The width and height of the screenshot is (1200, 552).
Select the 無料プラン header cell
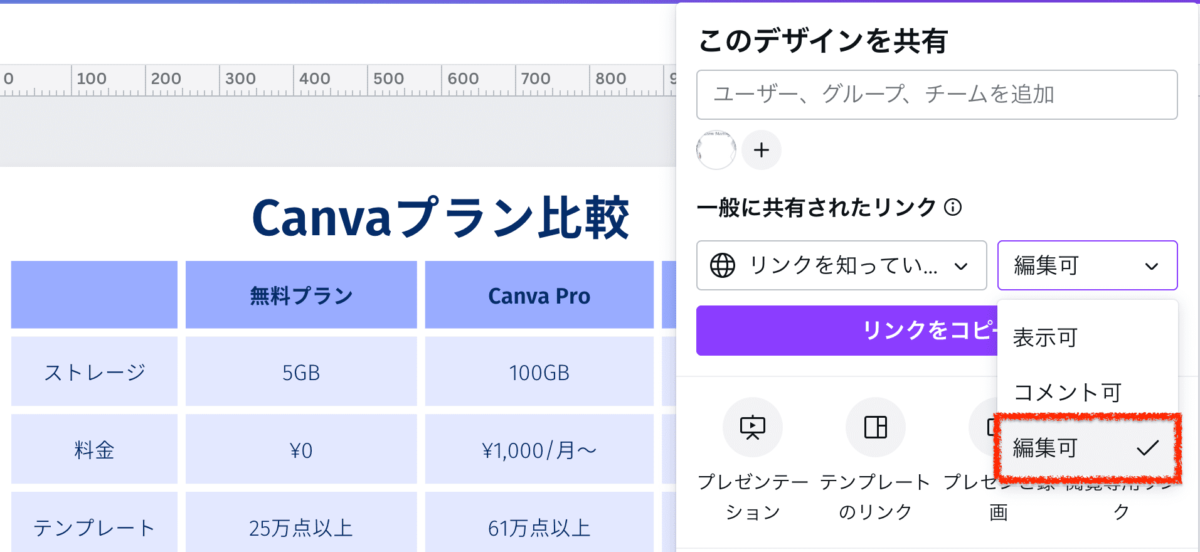point(301,296)
